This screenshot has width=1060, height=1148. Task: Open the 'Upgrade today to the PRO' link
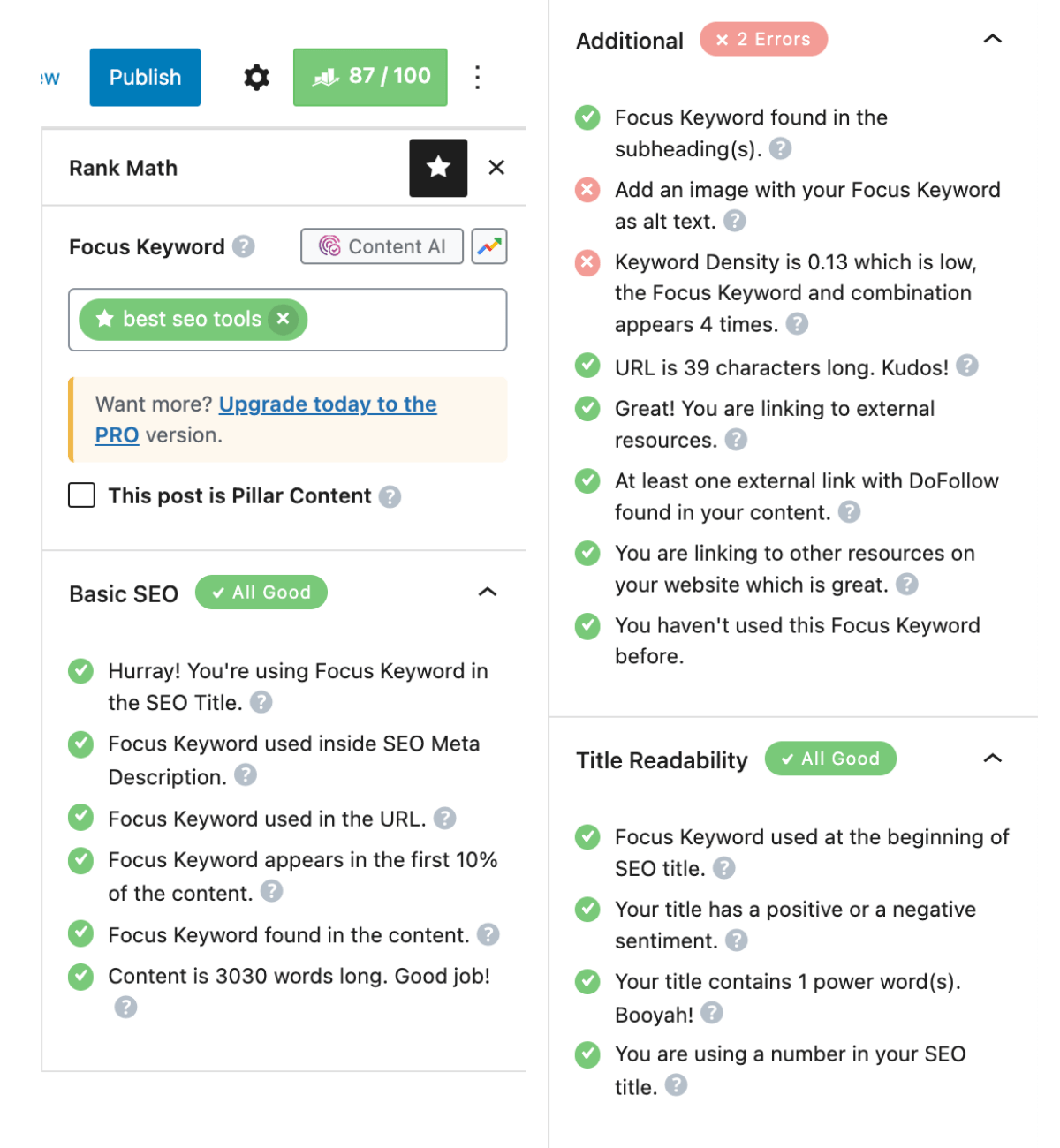(x=327, y=404)
